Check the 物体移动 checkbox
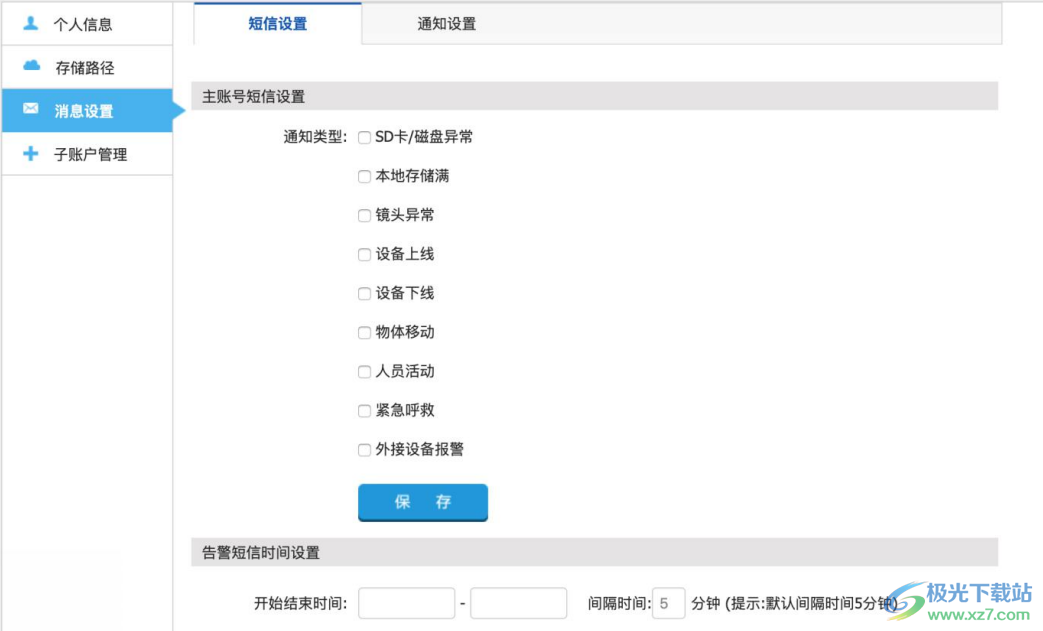The width and height of the screenshot is (1043, 631). (x=365, y=333)
